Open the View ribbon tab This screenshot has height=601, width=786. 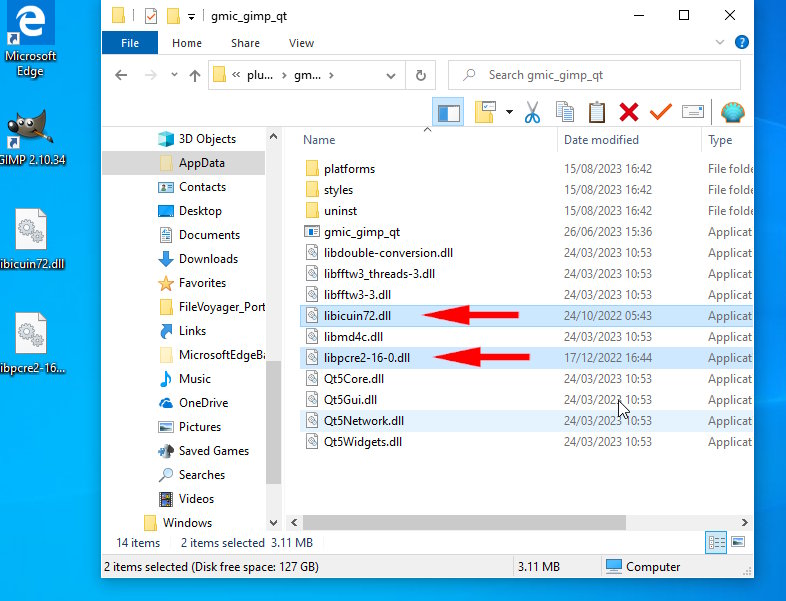coord(301,43)
